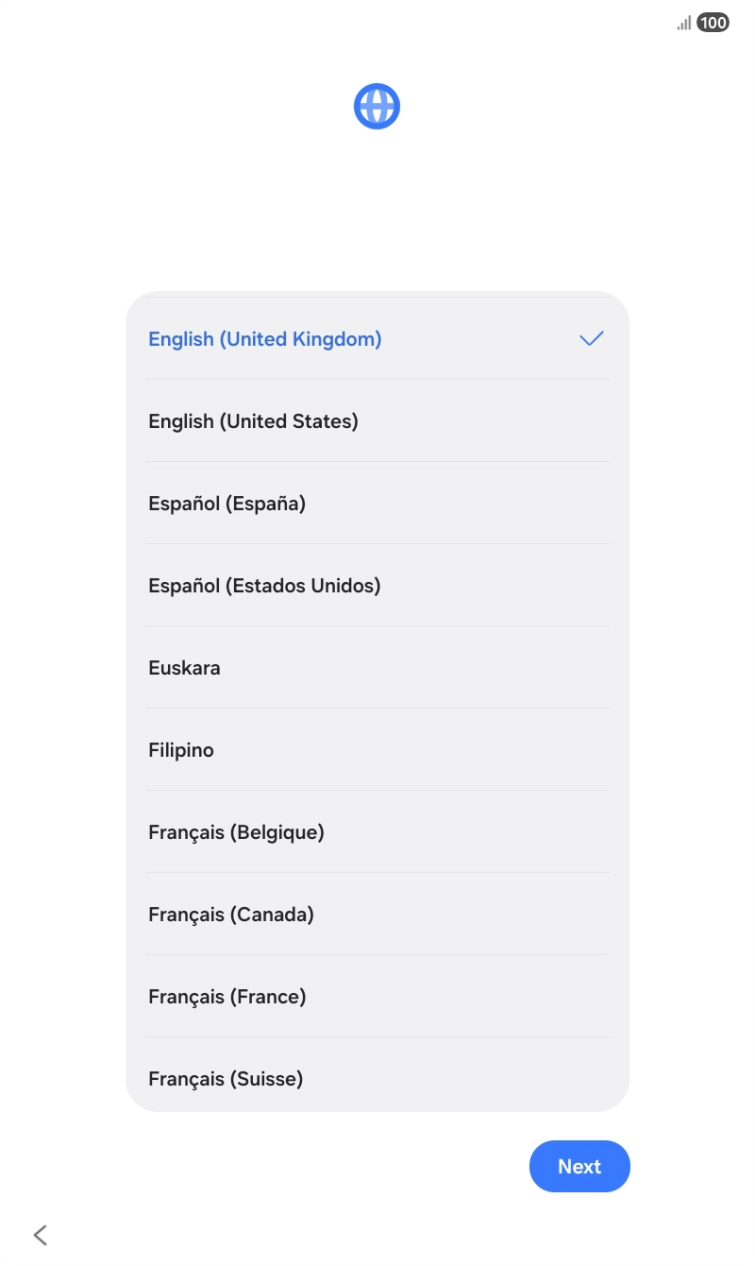
Task: Tap the currently selected language entry
Action: tap(264, 338)
